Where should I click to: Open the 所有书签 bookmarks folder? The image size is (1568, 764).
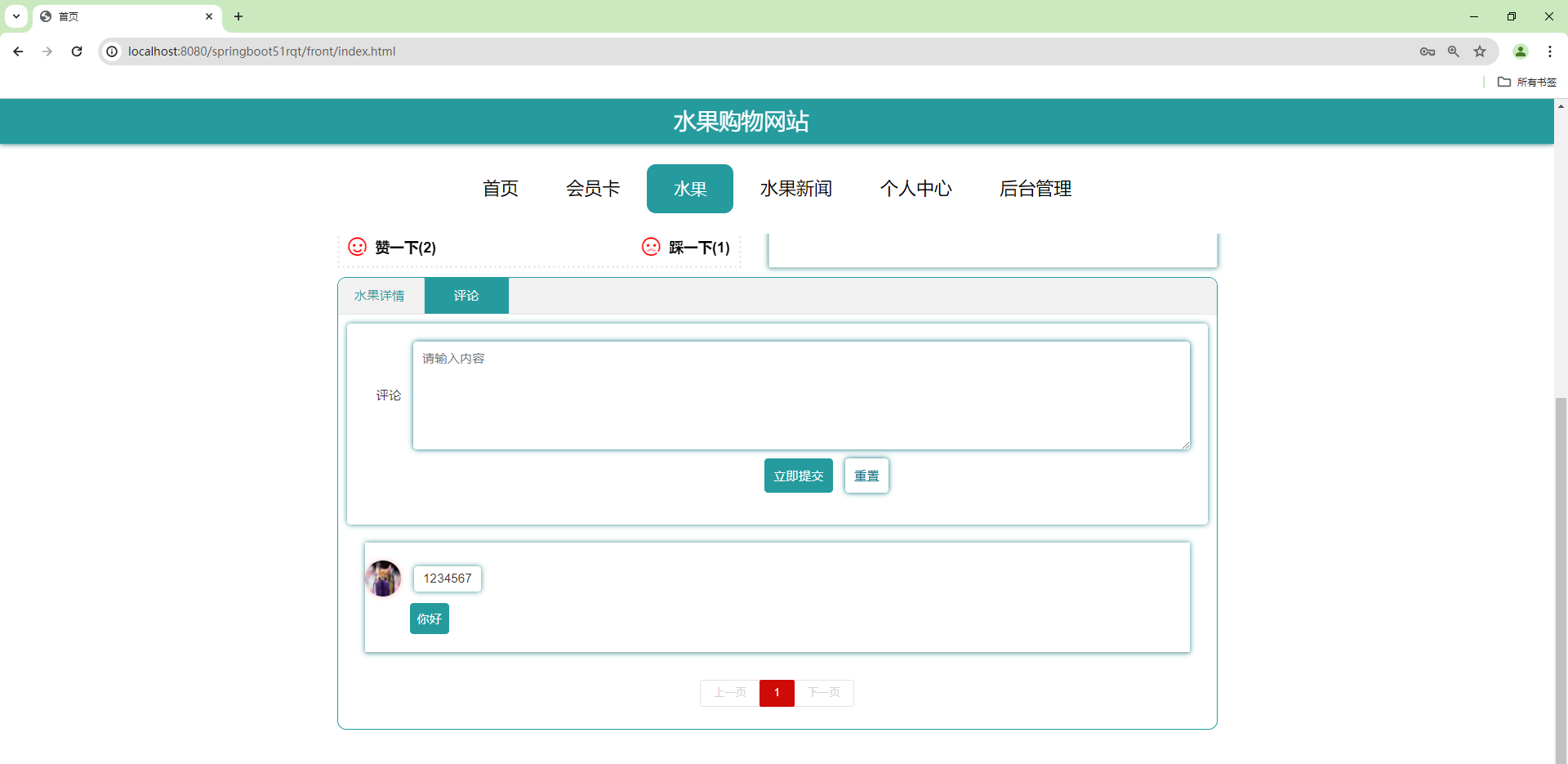coord(1527,82)
